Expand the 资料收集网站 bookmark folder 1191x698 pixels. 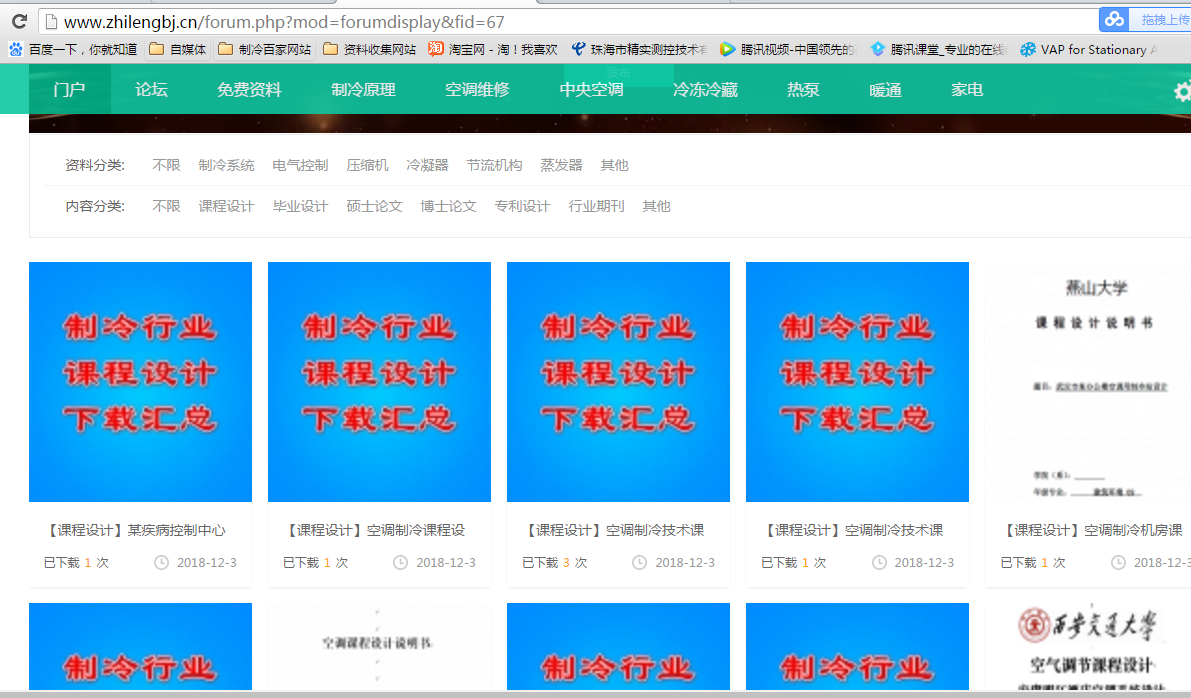(x=369, y=49)
